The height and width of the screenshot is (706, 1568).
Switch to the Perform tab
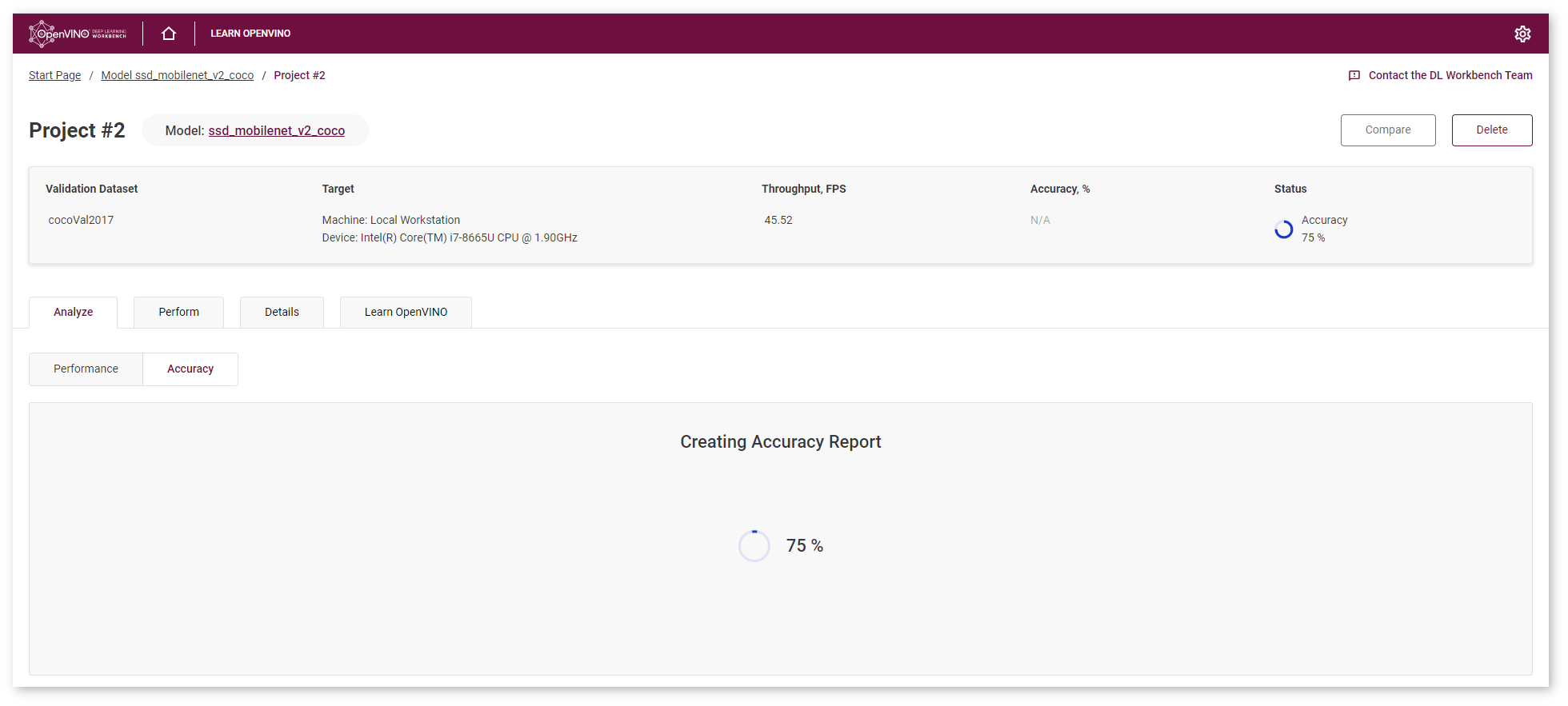click(178, 312)
